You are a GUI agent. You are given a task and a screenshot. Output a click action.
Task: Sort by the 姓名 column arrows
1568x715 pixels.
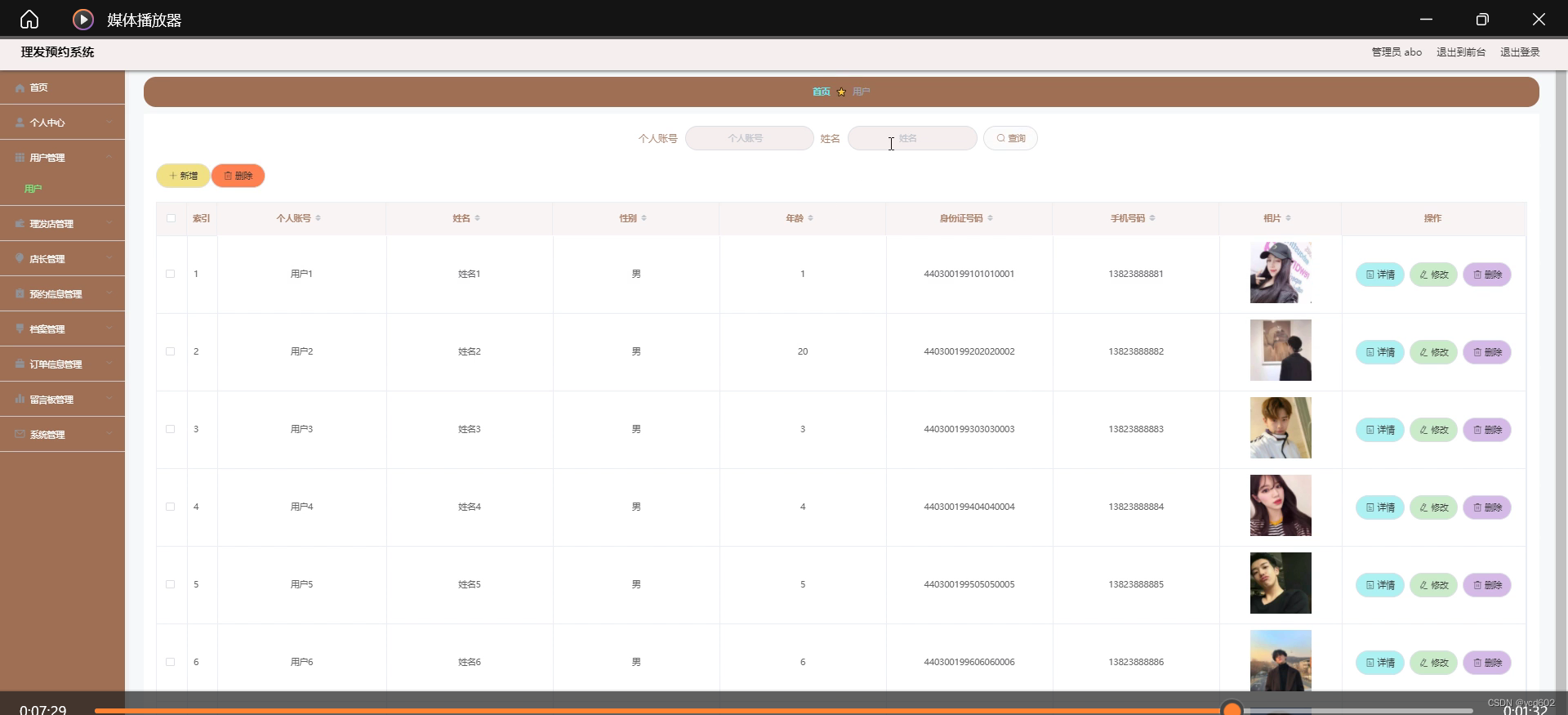coord(478,218)
